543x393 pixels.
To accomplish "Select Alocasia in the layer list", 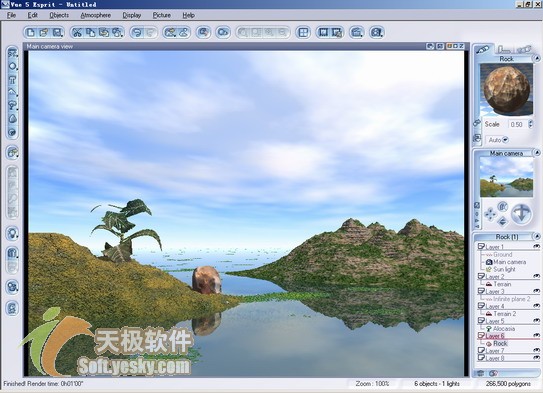I will [x=504, y=329].
